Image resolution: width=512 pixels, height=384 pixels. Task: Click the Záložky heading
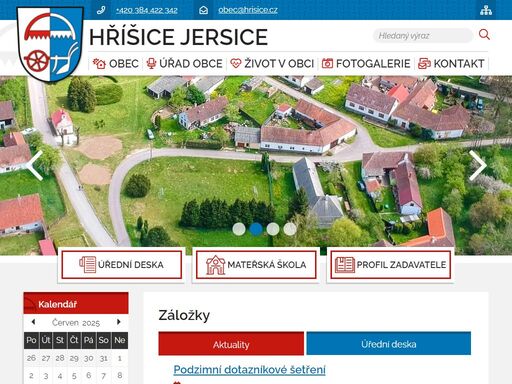pyautogui.click(x=184, y=315)
